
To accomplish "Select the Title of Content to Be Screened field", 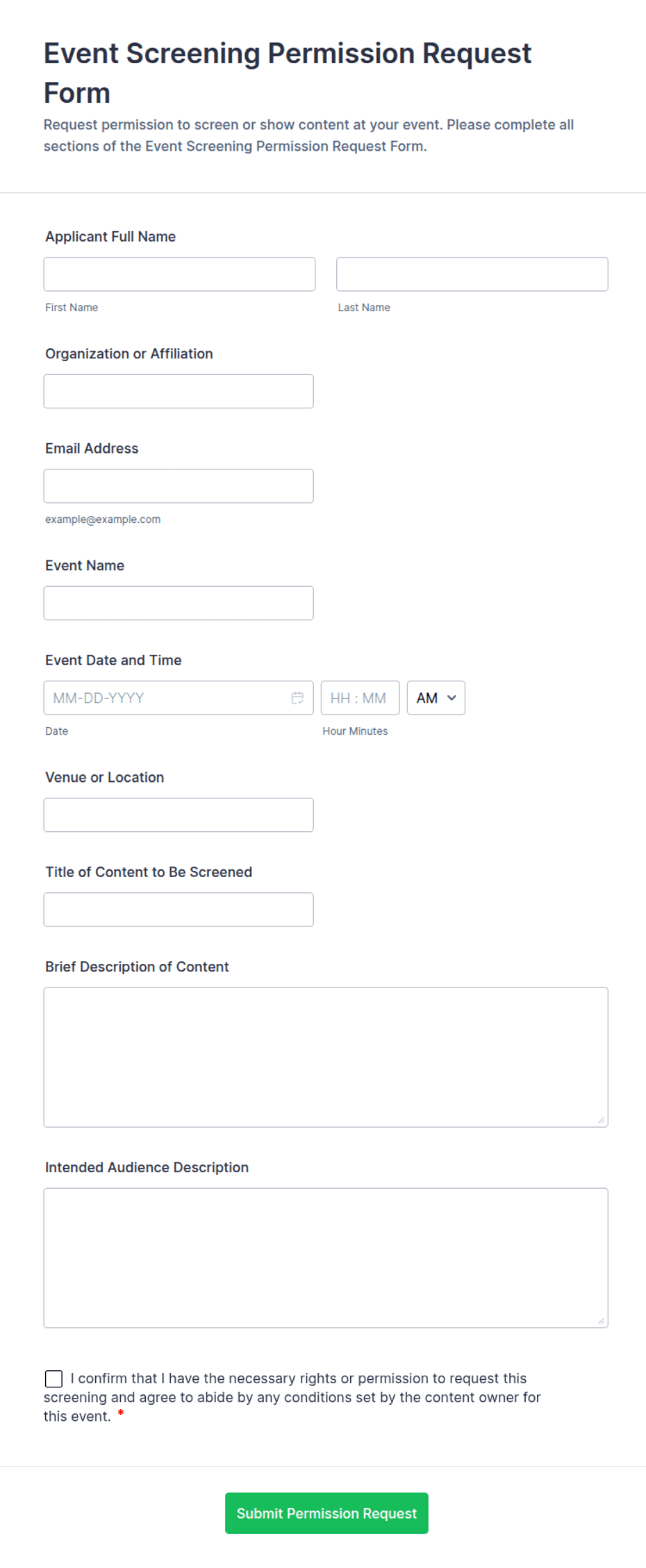I will coord(179,910).
